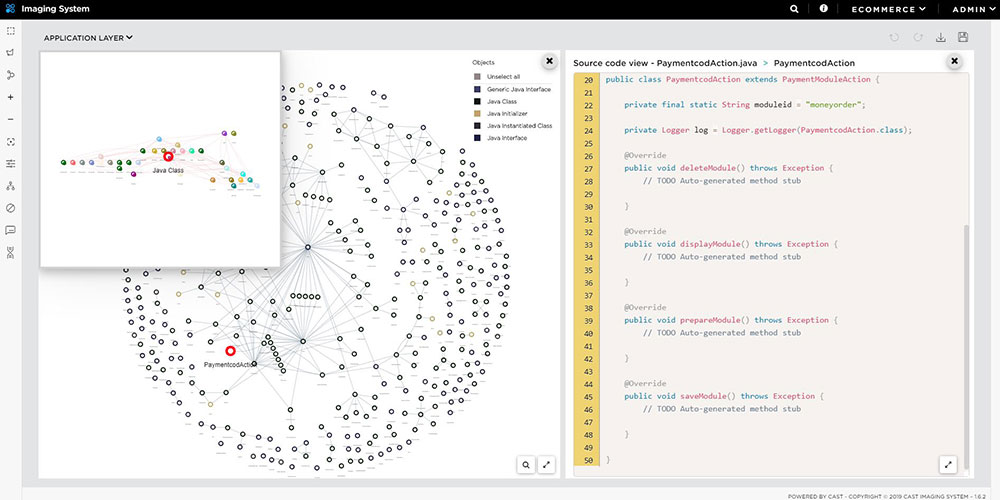Open the APPLICATION LAYER dropdown

click(x=88, y=38)
